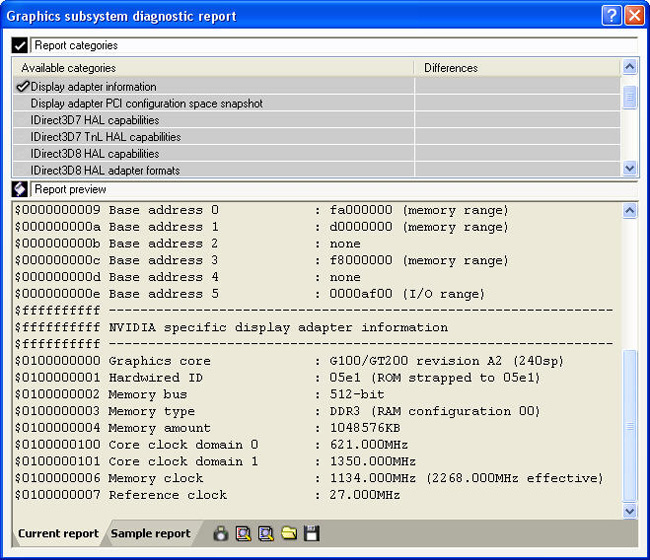Screen dimensions: 650x560
Task: Click the Graphics core line in preview
Action: [289, 361]
